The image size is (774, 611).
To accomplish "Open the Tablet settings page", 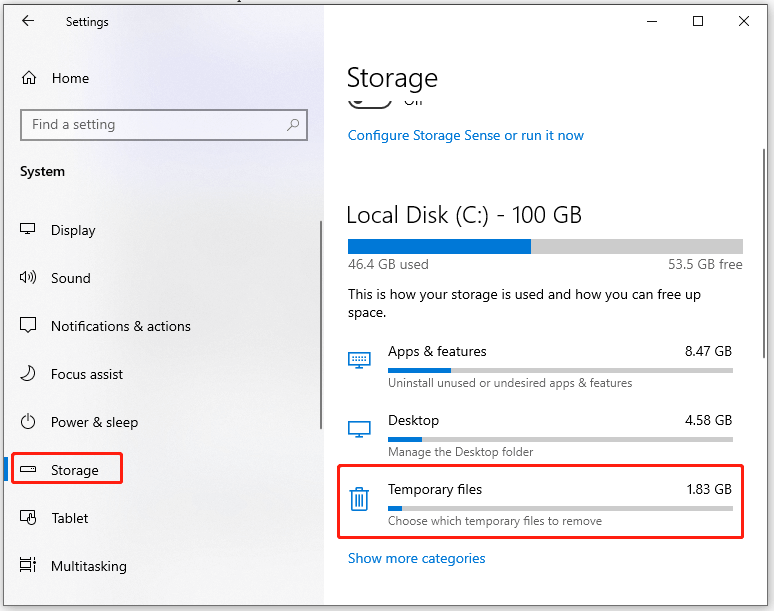I will coord(70,518).
